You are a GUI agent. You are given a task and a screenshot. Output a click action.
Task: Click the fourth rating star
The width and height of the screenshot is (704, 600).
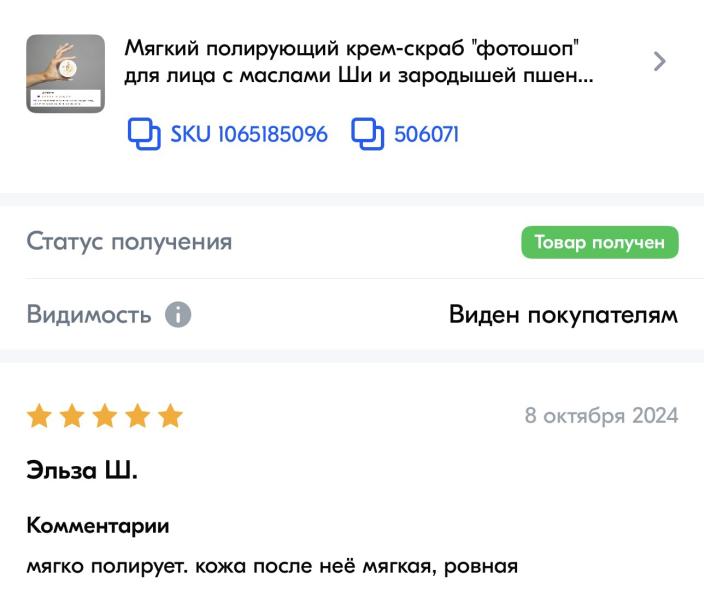coord(138,416)
